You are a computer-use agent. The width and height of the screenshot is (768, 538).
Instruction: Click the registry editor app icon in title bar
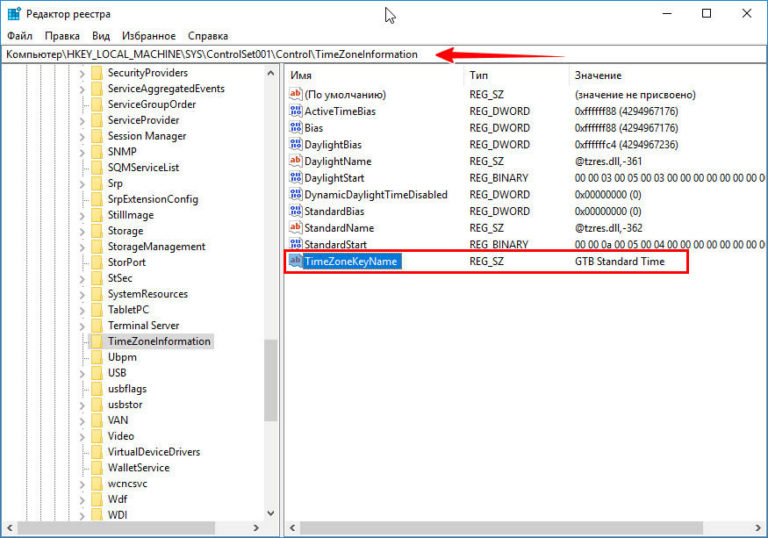11,13
